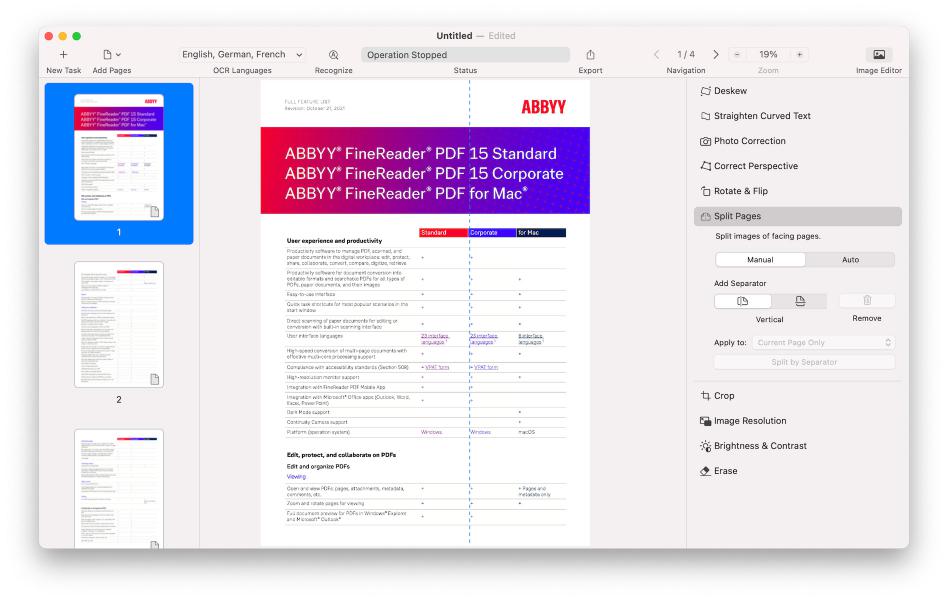Click the Operation Stopped status field

466,54
